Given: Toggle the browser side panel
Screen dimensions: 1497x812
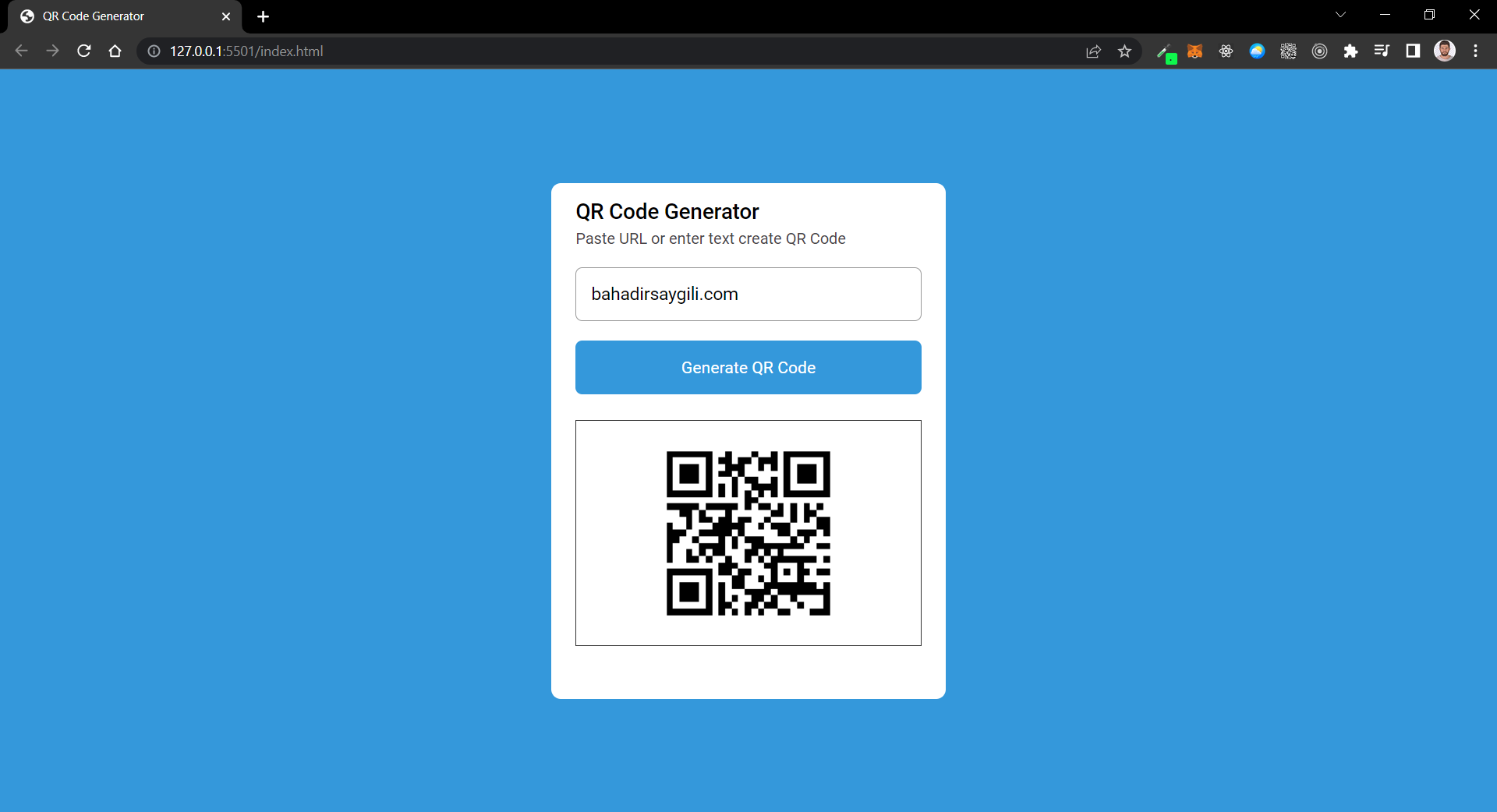Looking at the screenshot, I should (1413, 51).
